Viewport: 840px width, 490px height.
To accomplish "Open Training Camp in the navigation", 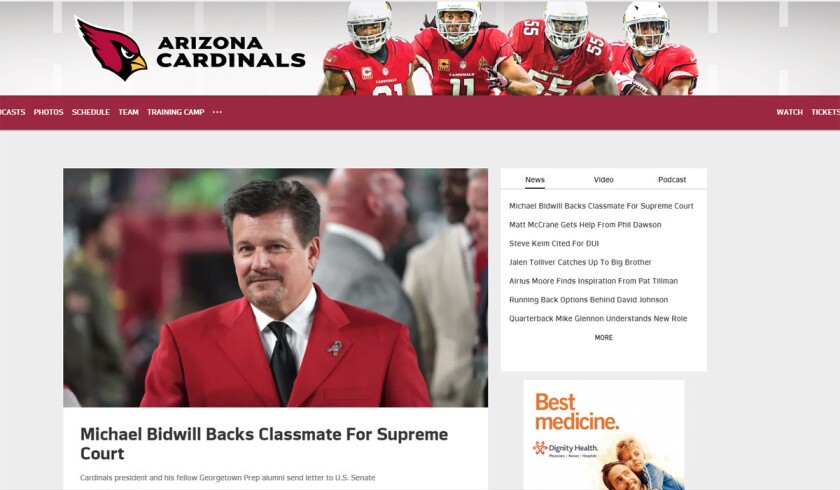I will (176, 112).
